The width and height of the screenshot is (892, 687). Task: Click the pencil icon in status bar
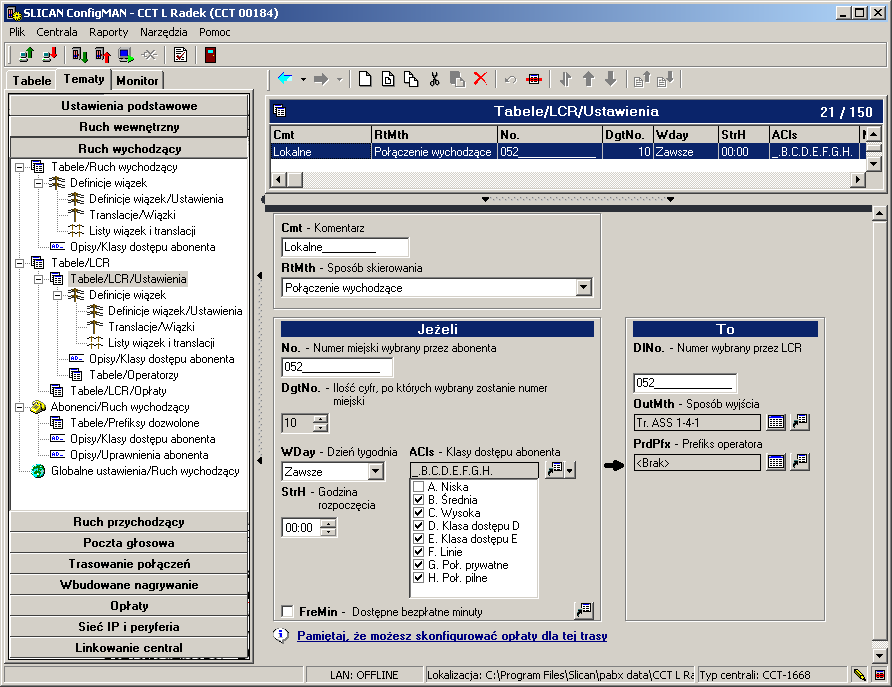point(860,675)
